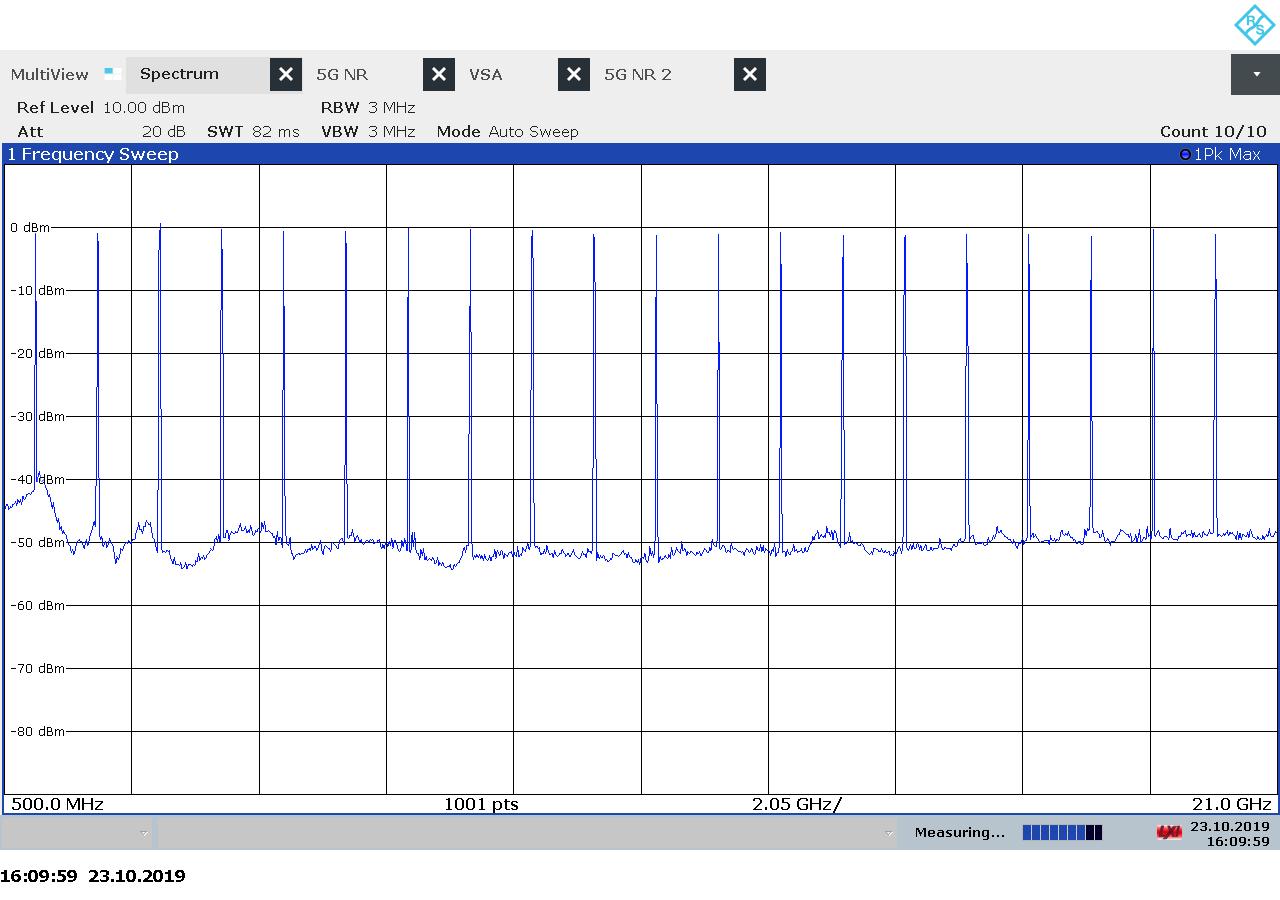
Task: Click the 1Pk Max trace indicator
Action: (x=1220, y=154)
